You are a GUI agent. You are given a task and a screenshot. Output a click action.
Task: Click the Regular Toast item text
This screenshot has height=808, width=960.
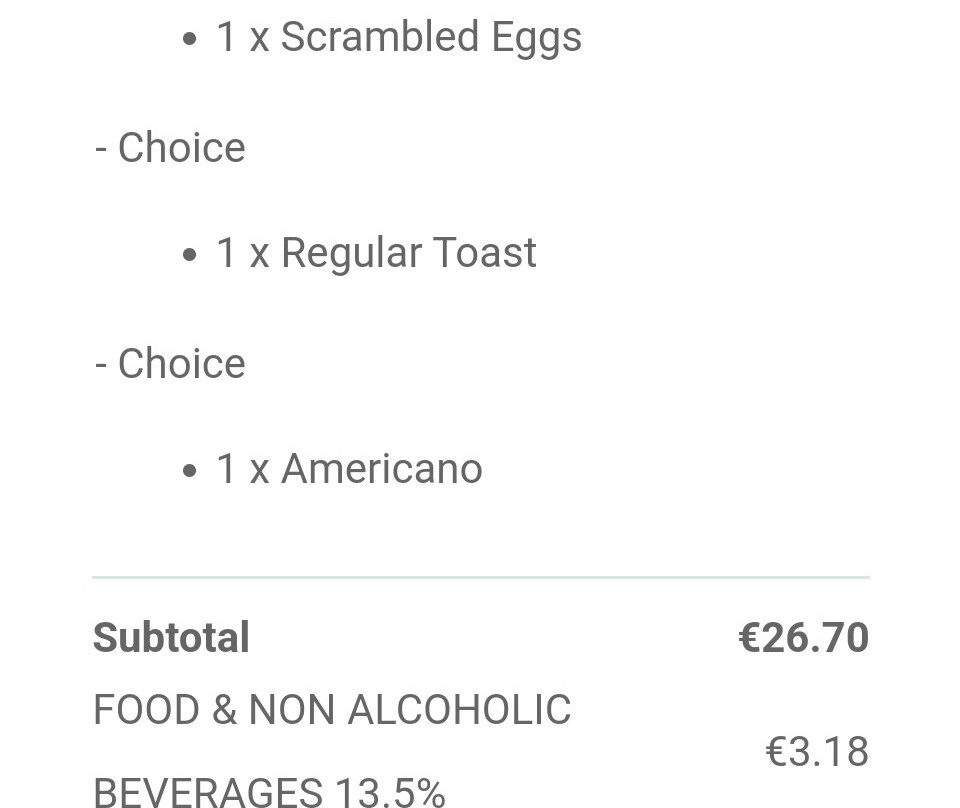377,253
